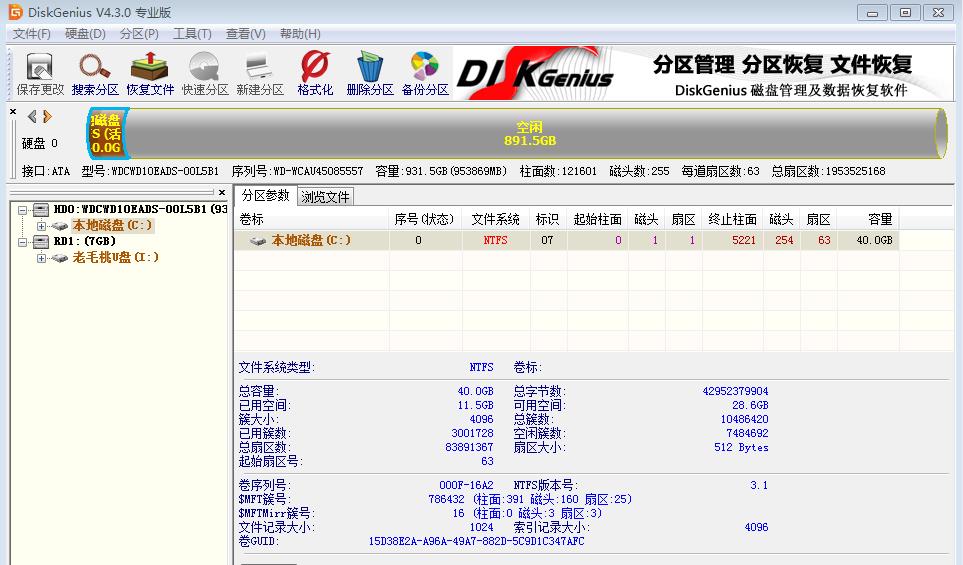Image resolution: width=963 pixels, height=565 pixels.
Task: Click the 硬盘 0 disk label
Action: [x=40, y=143]
